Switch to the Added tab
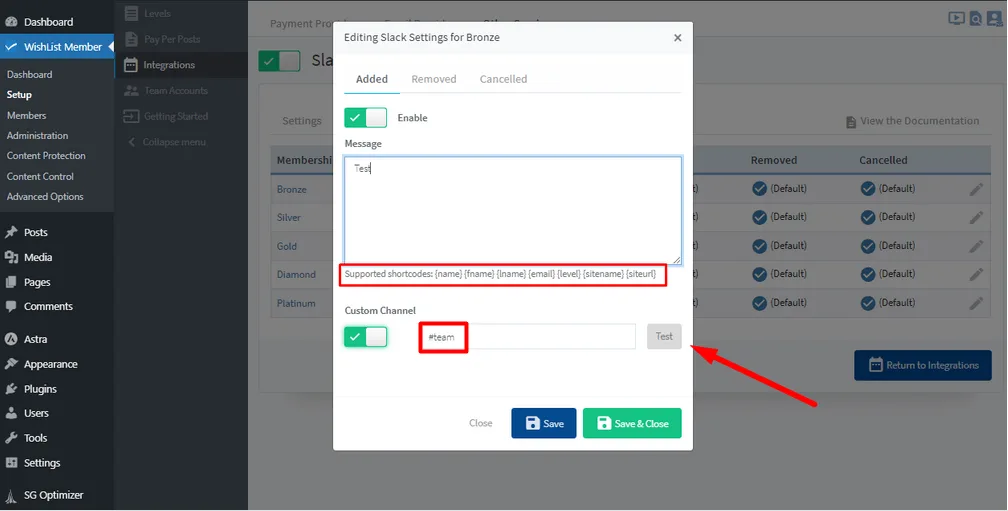Viewport: 1008px width, 511px height. pyautogui.click(x=372, y=79)
